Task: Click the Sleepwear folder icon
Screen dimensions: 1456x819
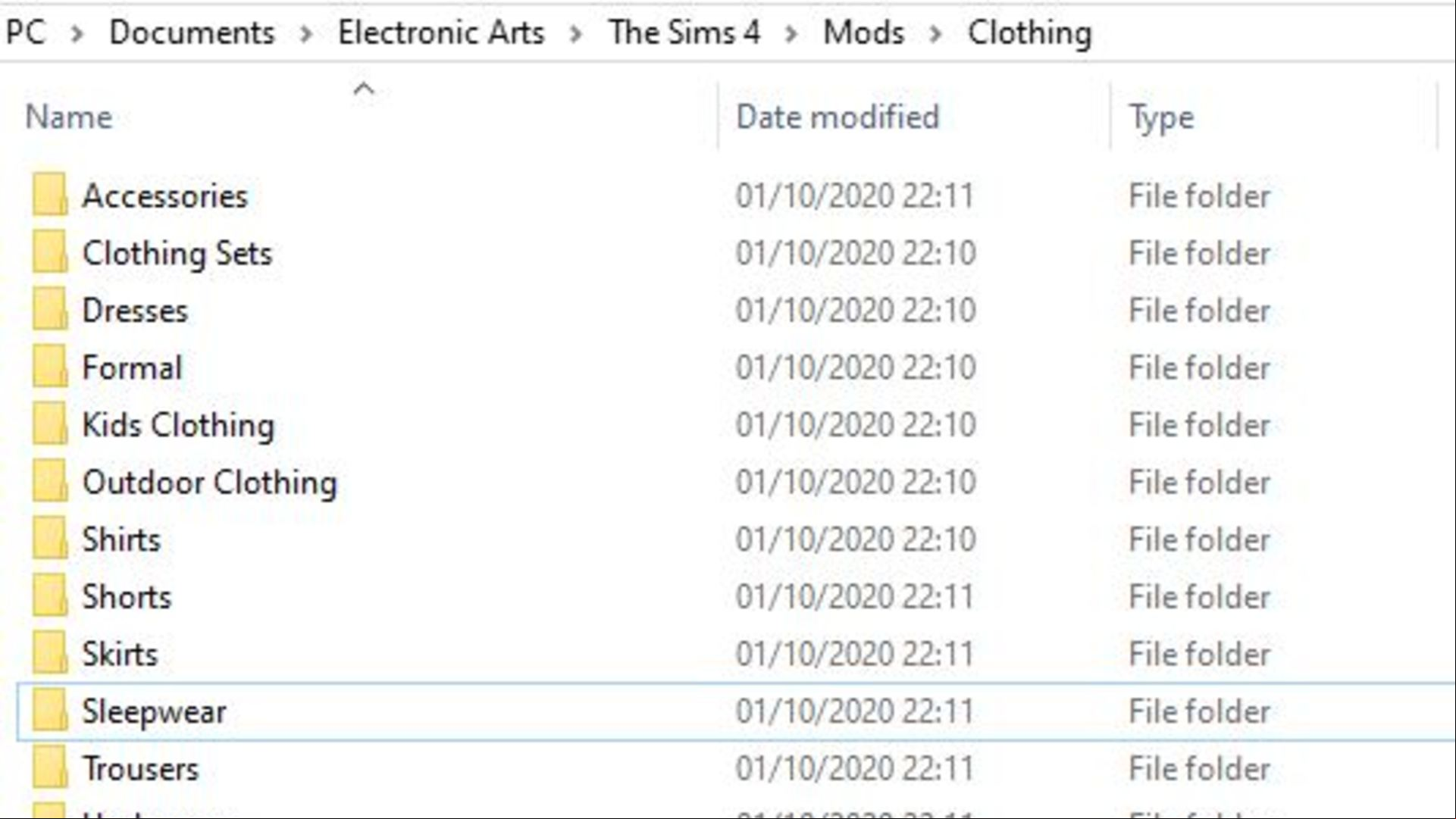Action: (x=50, y=710)
